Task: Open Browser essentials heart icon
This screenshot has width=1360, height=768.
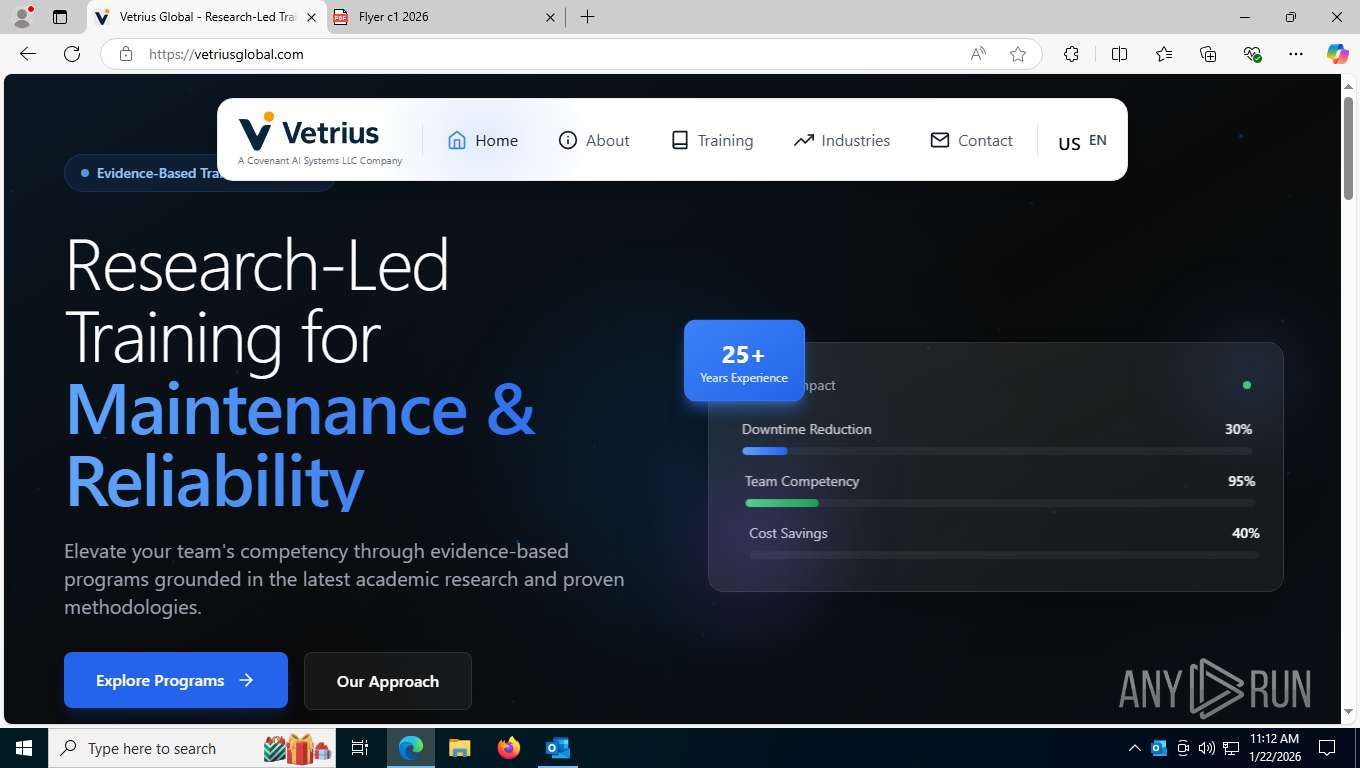Action: (x=1252, y=54)
